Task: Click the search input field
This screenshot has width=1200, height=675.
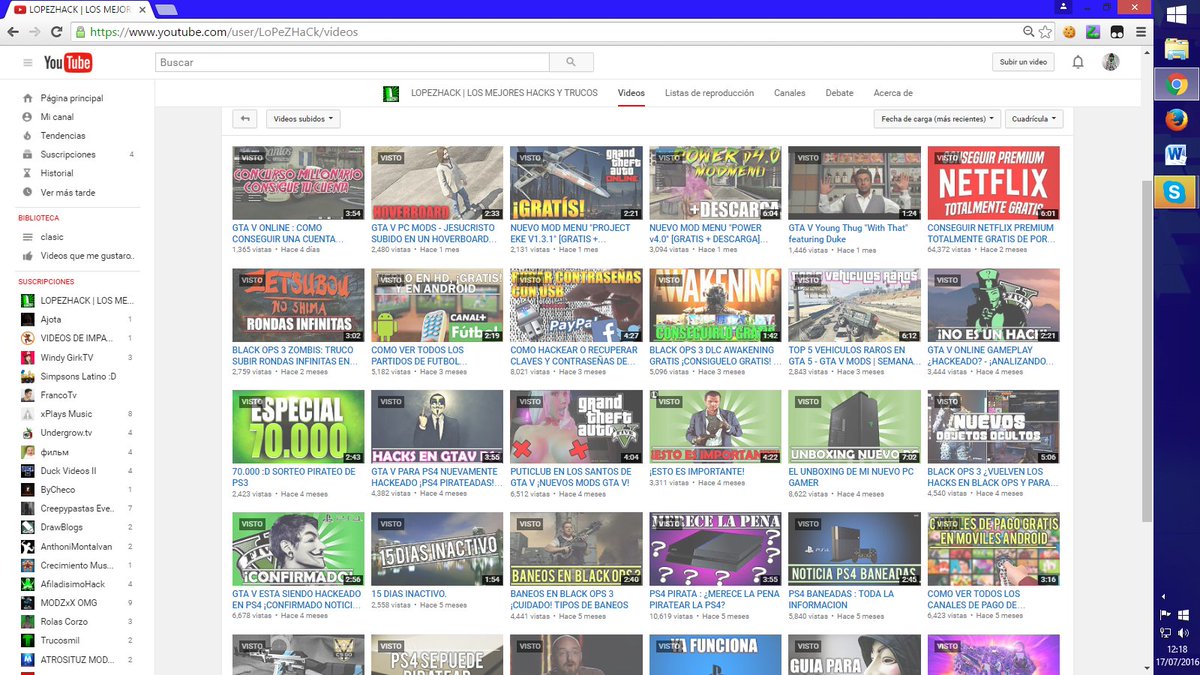Action: (x=353, y=62)
